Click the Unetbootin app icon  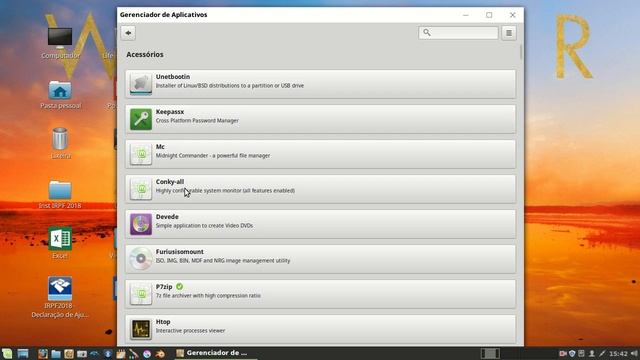141,84
